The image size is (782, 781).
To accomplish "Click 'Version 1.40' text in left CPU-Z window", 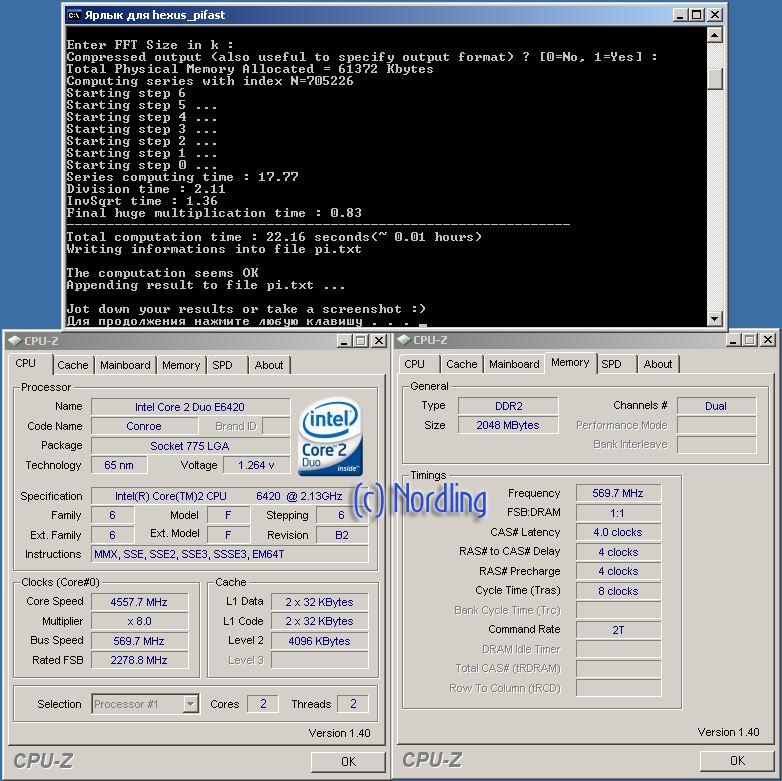I will pyautogui.click(x=339, y=733).
